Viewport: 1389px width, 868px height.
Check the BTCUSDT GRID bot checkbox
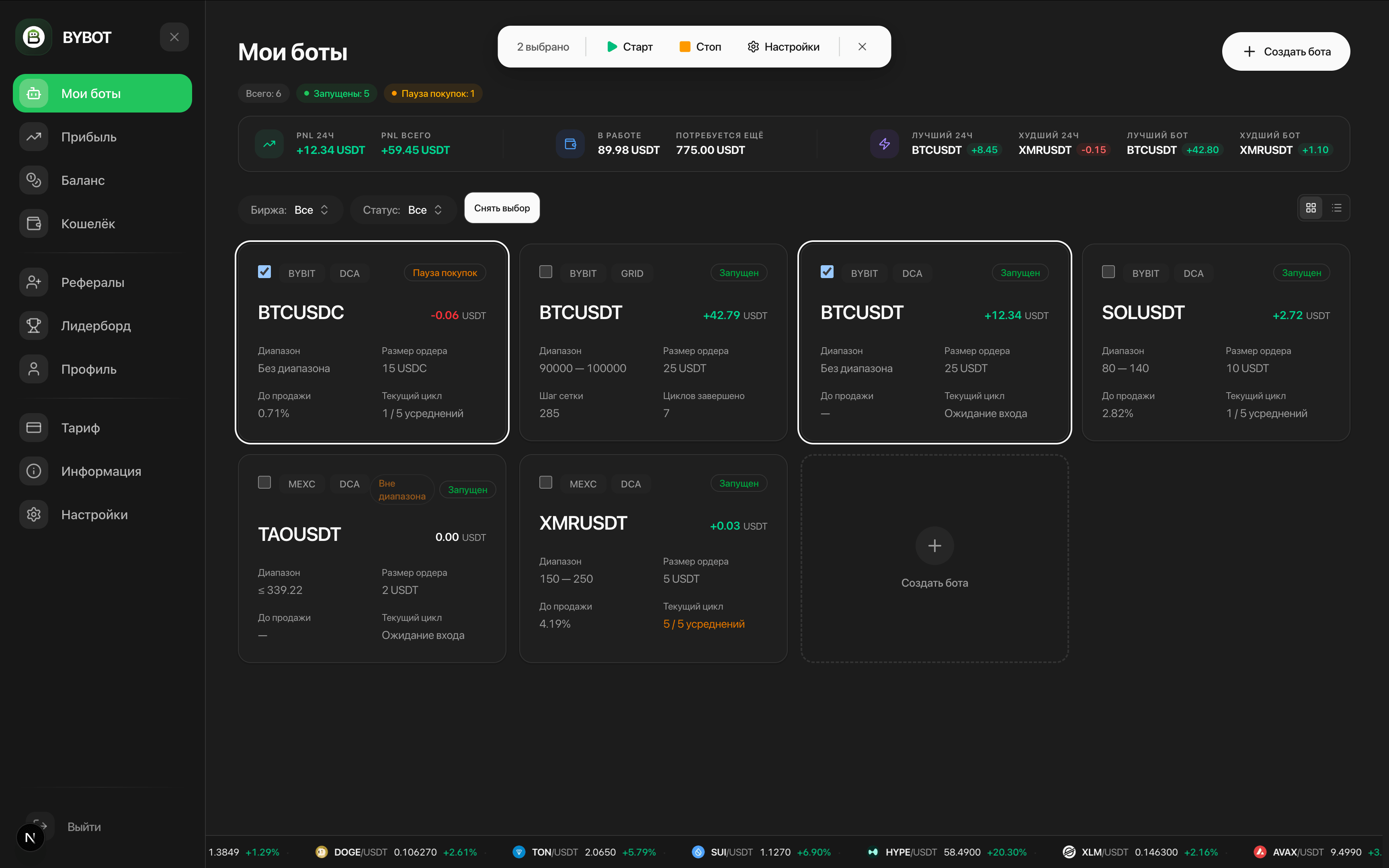click(x=546, y=272)
